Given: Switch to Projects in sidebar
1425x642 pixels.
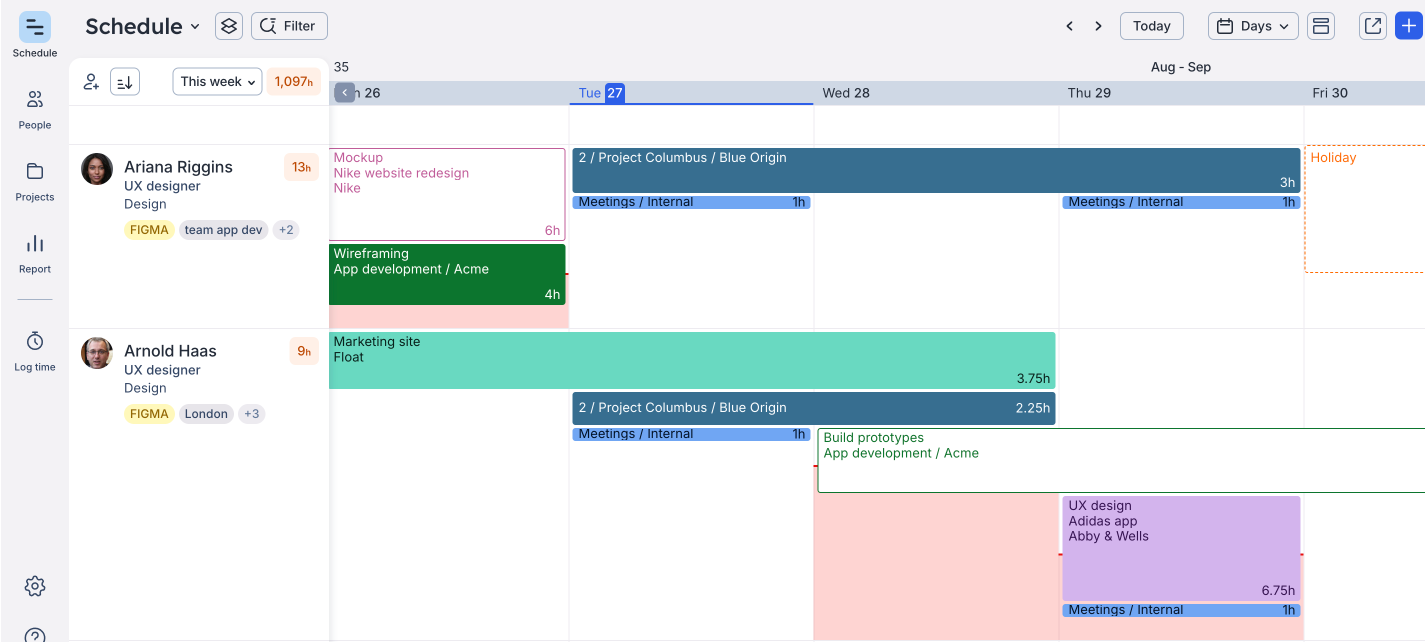Looking at the screenshot, I should click(x=35, y=181).
